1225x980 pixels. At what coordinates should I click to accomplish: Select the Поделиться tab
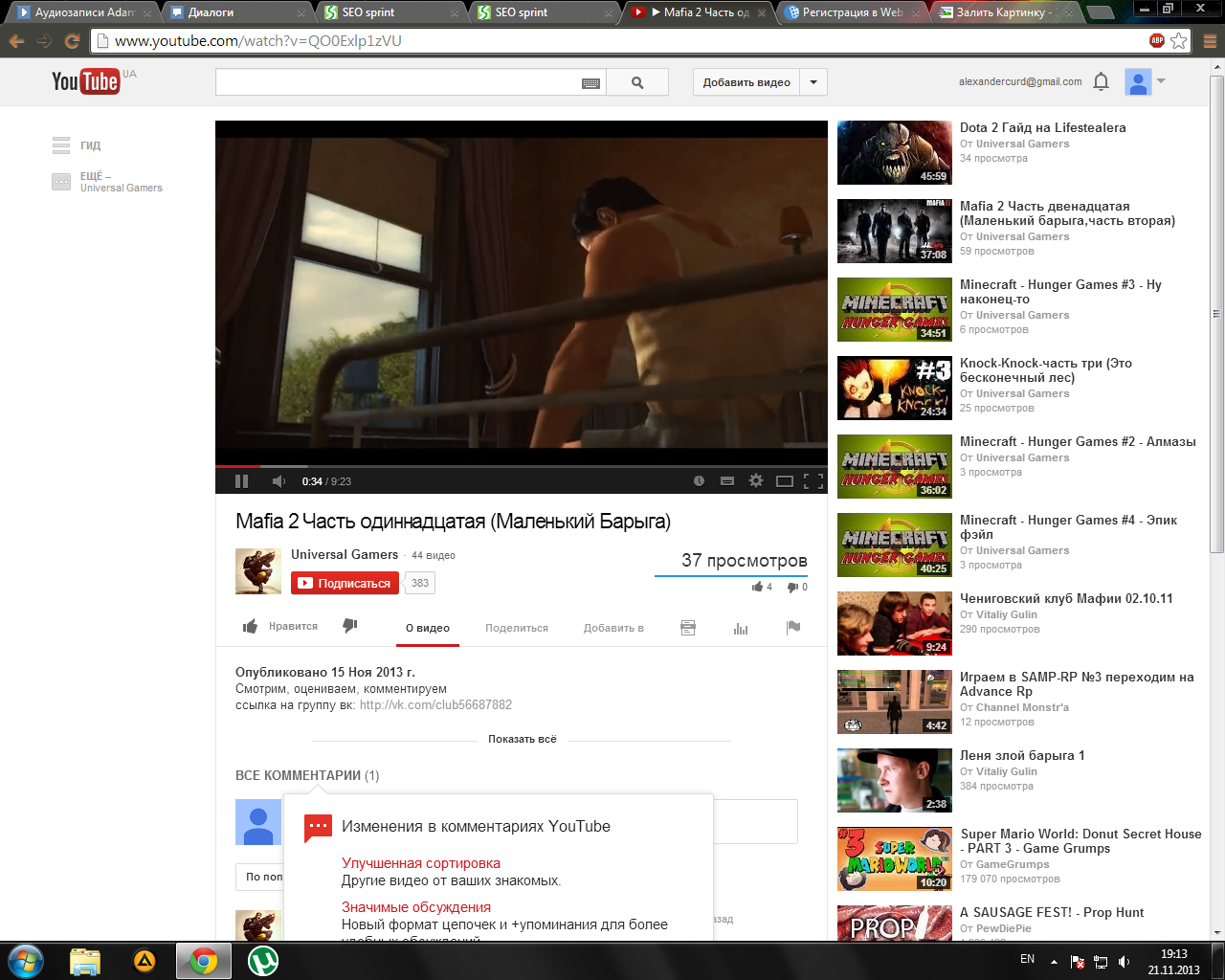point(517,629)
